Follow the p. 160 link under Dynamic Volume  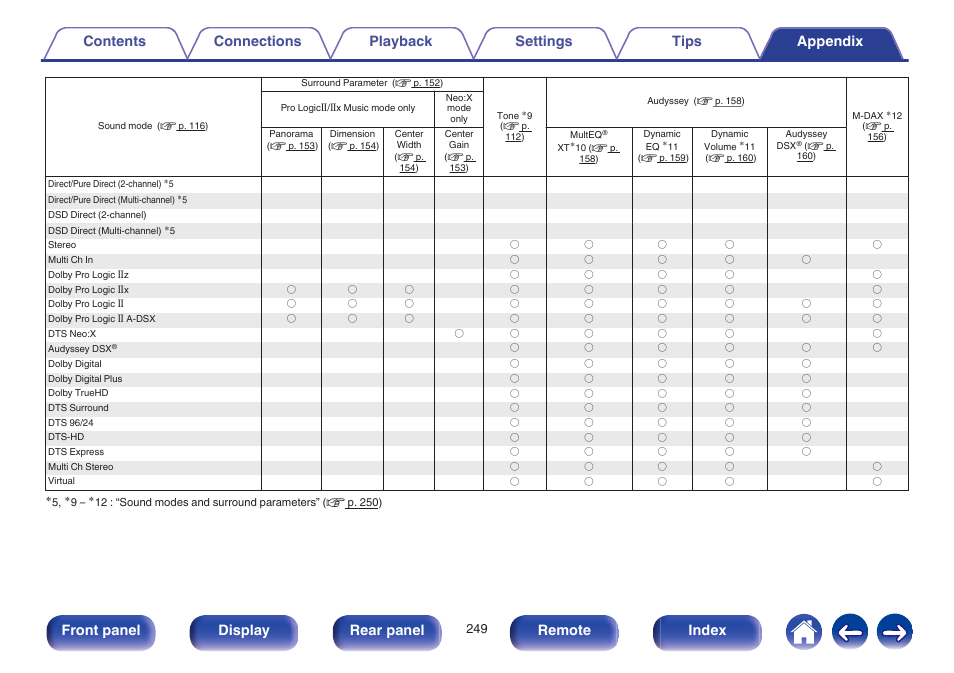point(740,158)
